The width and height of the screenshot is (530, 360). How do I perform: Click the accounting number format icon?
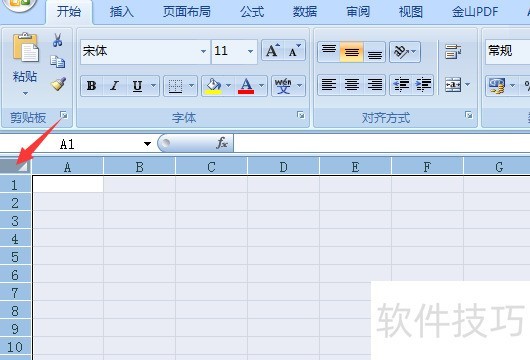[x=497, y=86]
